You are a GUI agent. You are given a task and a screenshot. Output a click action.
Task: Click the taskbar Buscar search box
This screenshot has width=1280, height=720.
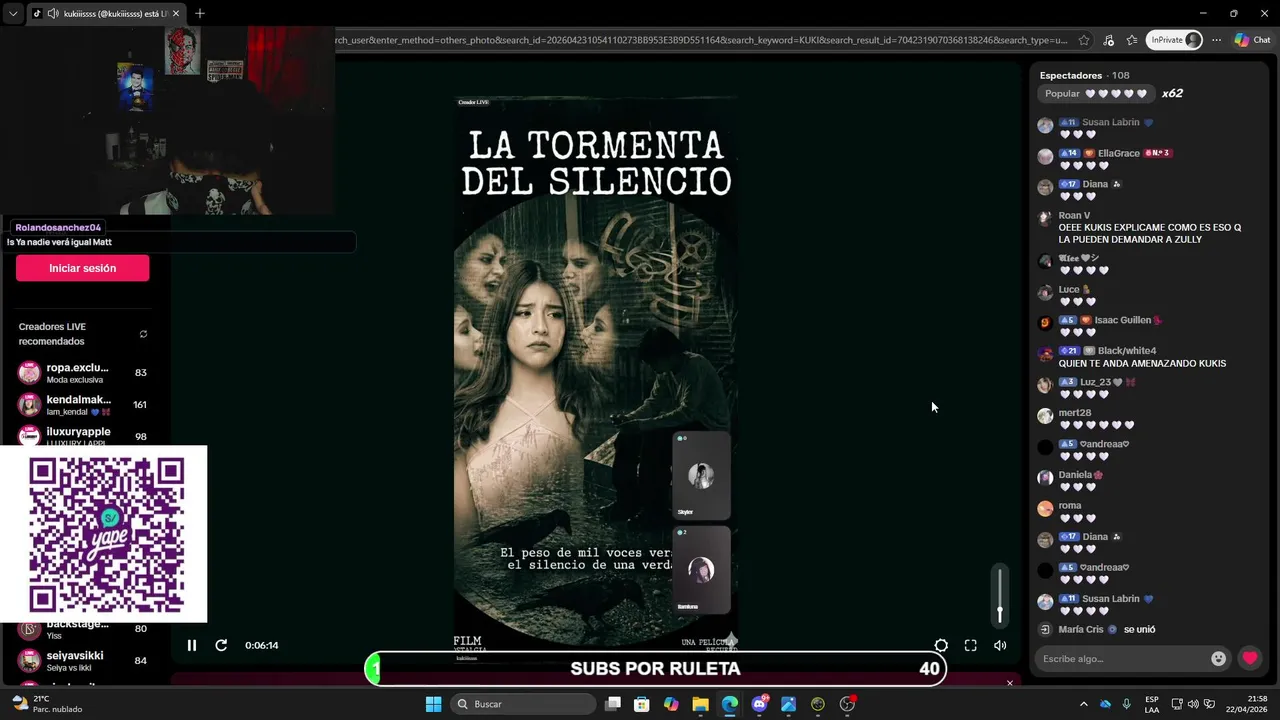click(x=521, y=704)
